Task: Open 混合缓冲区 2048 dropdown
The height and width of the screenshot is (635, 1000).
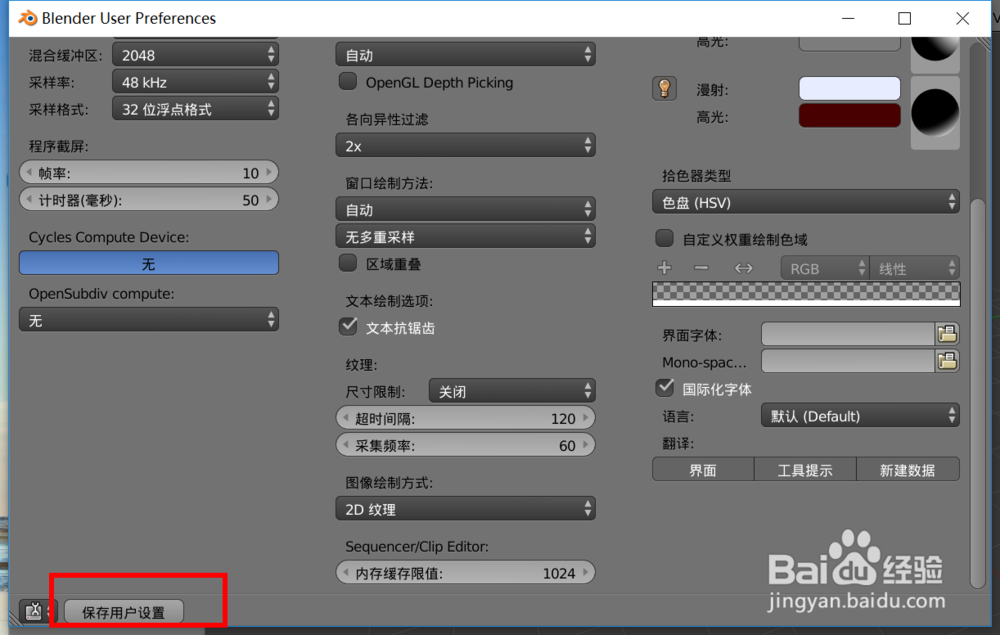Action: [x=195, y=55]
